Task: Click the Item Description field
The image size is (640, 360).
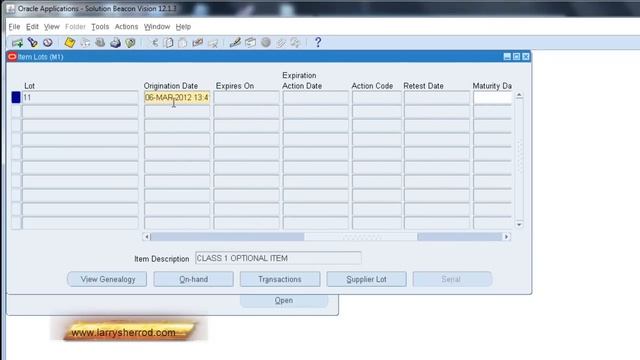Action: [278, 258]
